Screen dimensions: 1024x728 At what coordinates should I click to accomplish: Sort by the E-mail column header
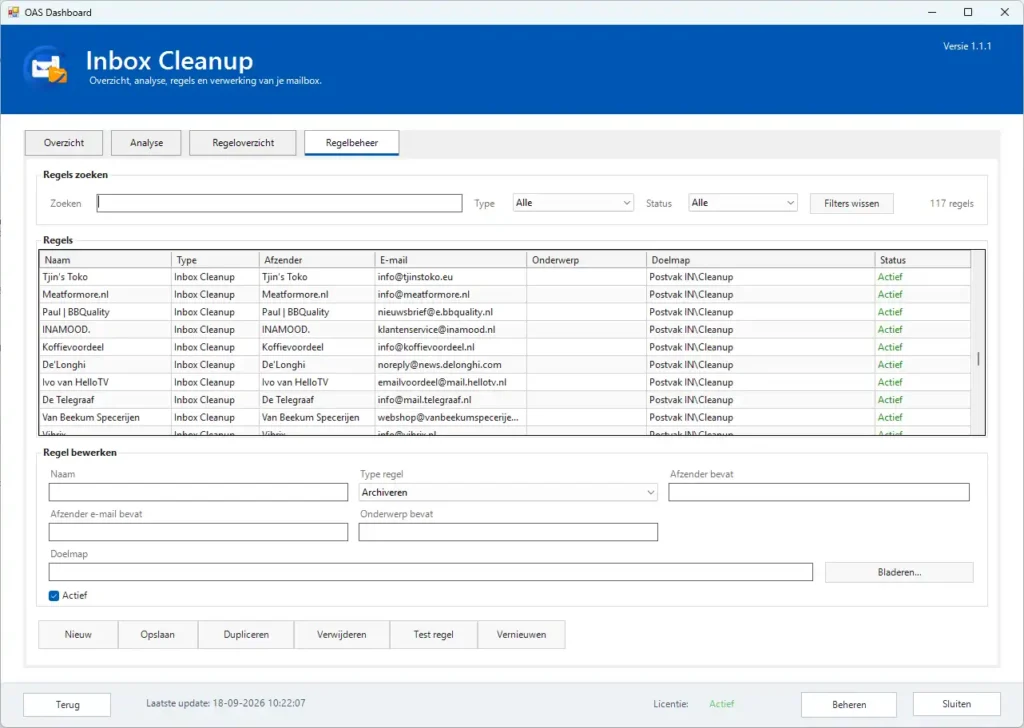[x=451, y=260]
